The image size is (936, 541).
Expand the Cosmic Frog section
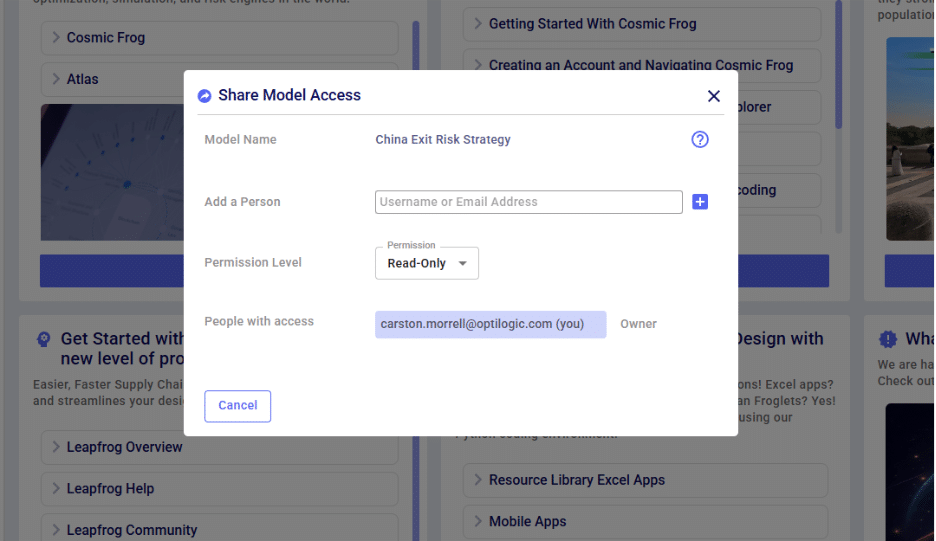(219, 38)
